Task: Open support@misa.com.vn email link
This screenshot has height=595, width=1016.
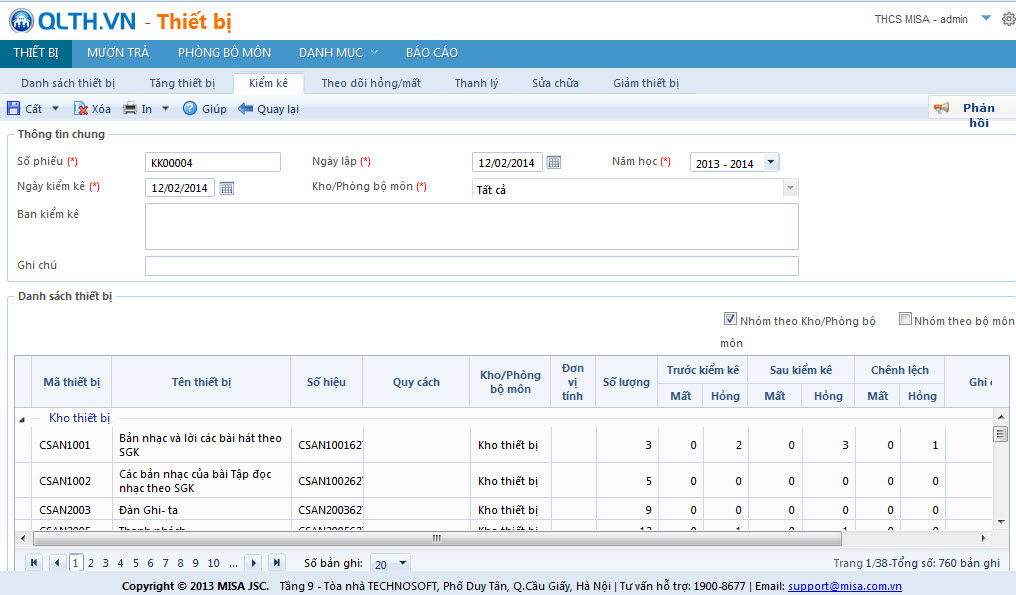Action: (844, 587)
